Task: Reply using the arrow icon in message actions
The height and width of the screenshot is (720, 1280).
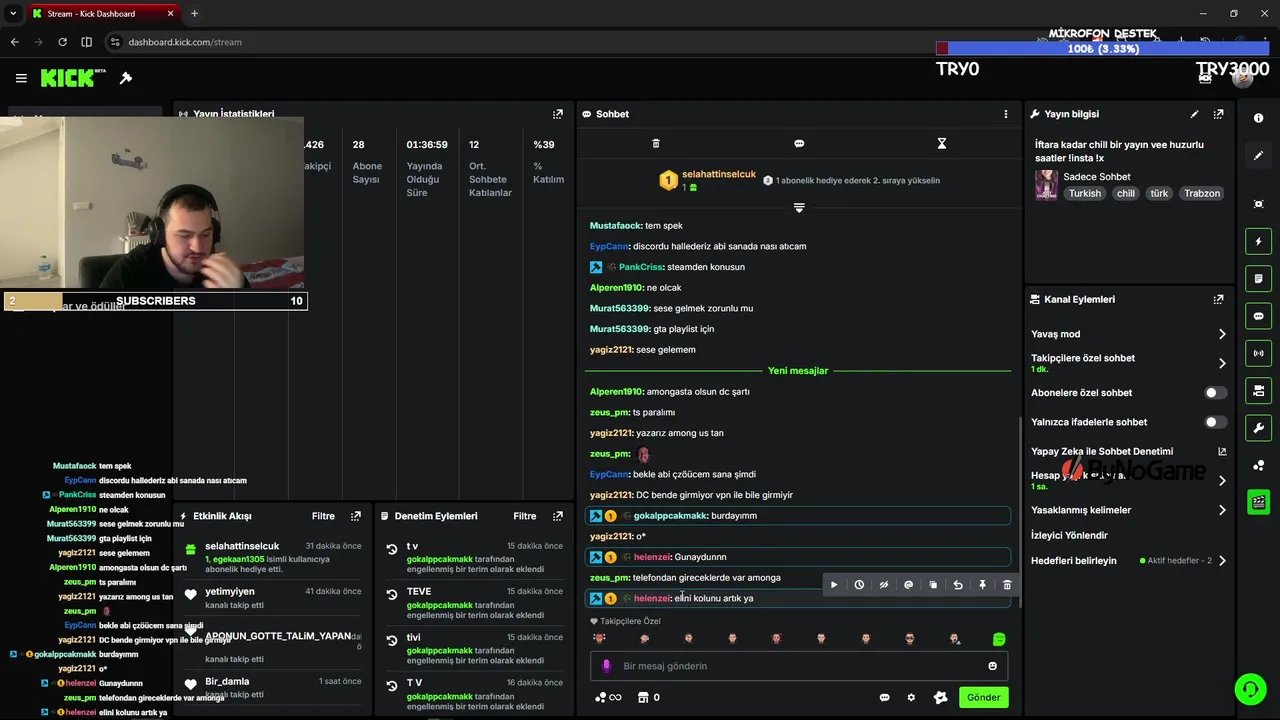Action: coord(958,585)
